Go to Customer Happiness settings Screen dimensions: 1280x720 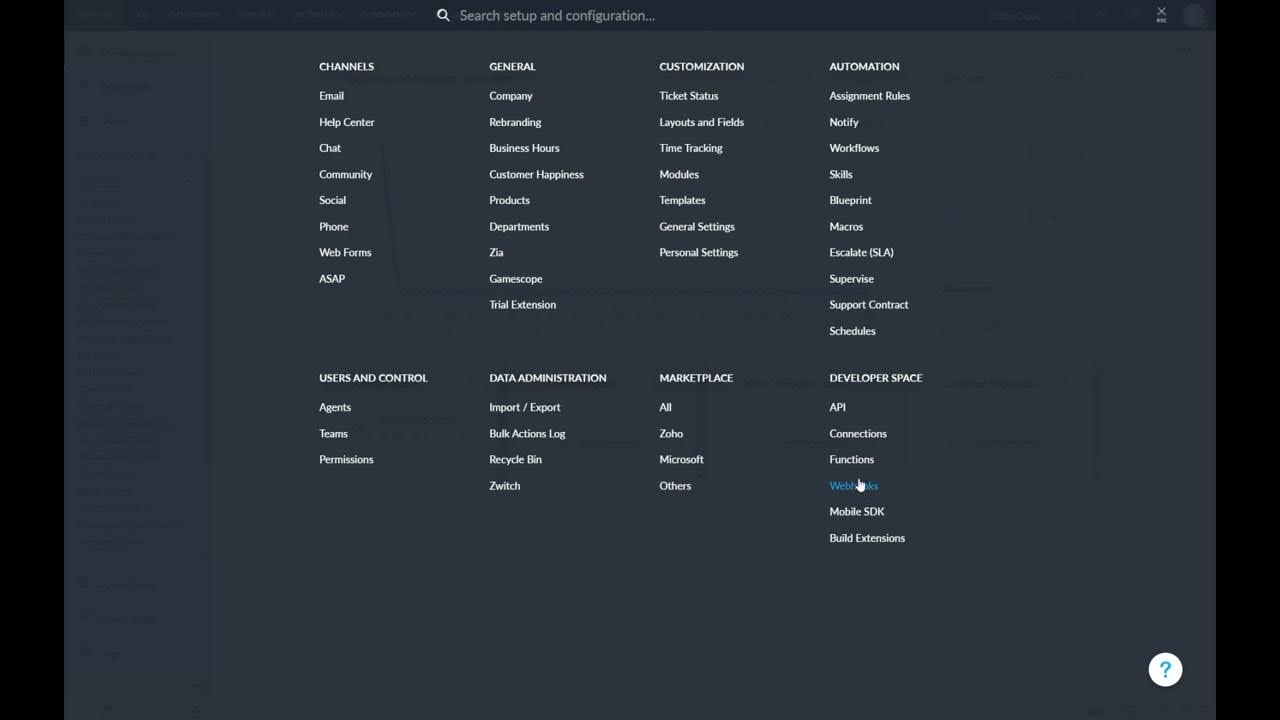click(536, 175)
